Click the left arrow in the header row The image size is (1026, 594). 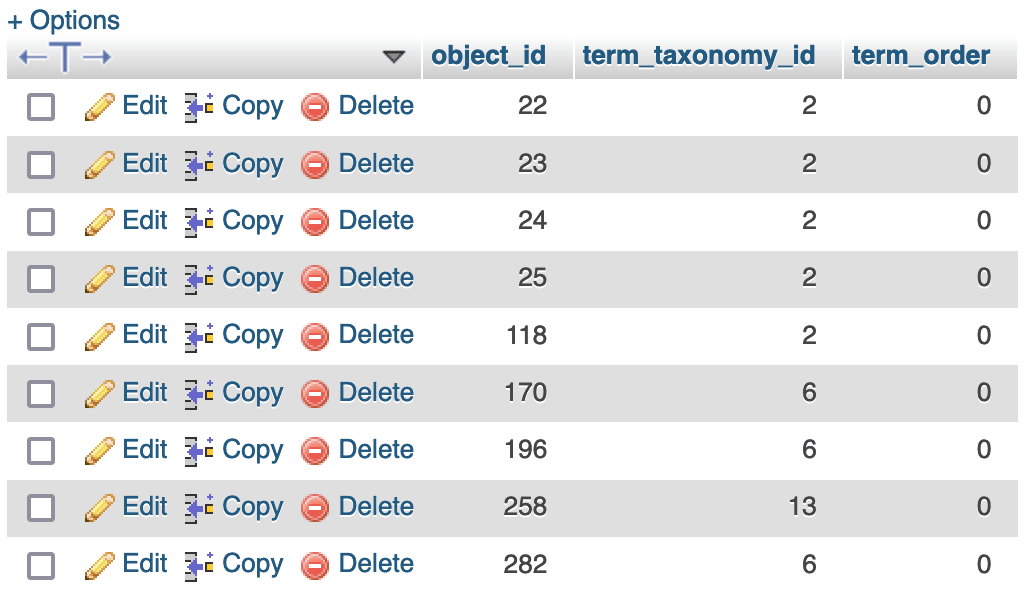pos(28,56)
